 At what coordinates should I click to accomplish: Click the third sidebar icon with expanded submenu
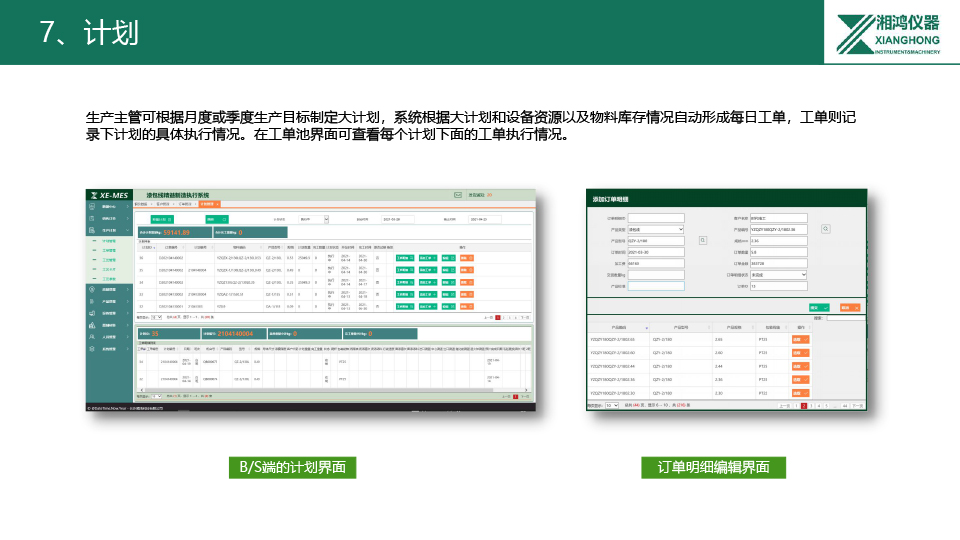pyautogui.click(x=93, y=230)
